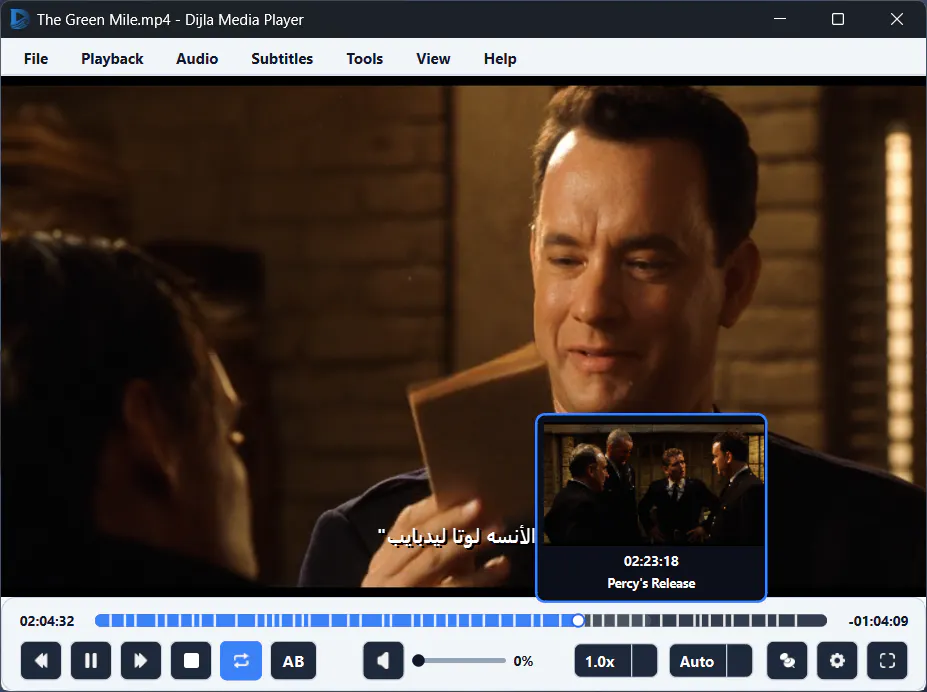927x692 pixels.
Task: Set an A-B repeat with AB button
Action: (293, 661)
